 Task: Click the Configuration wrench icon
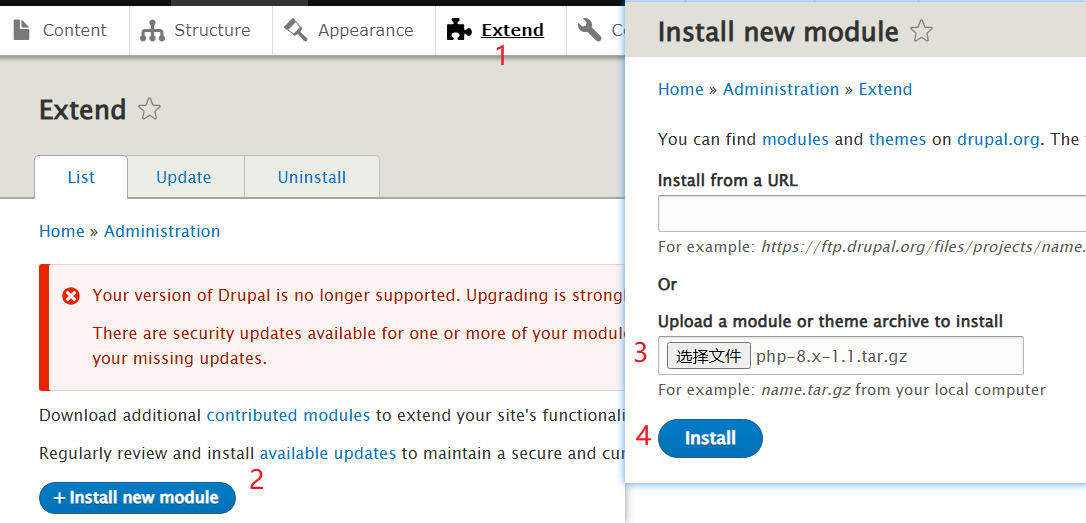[x=590, y=30]
